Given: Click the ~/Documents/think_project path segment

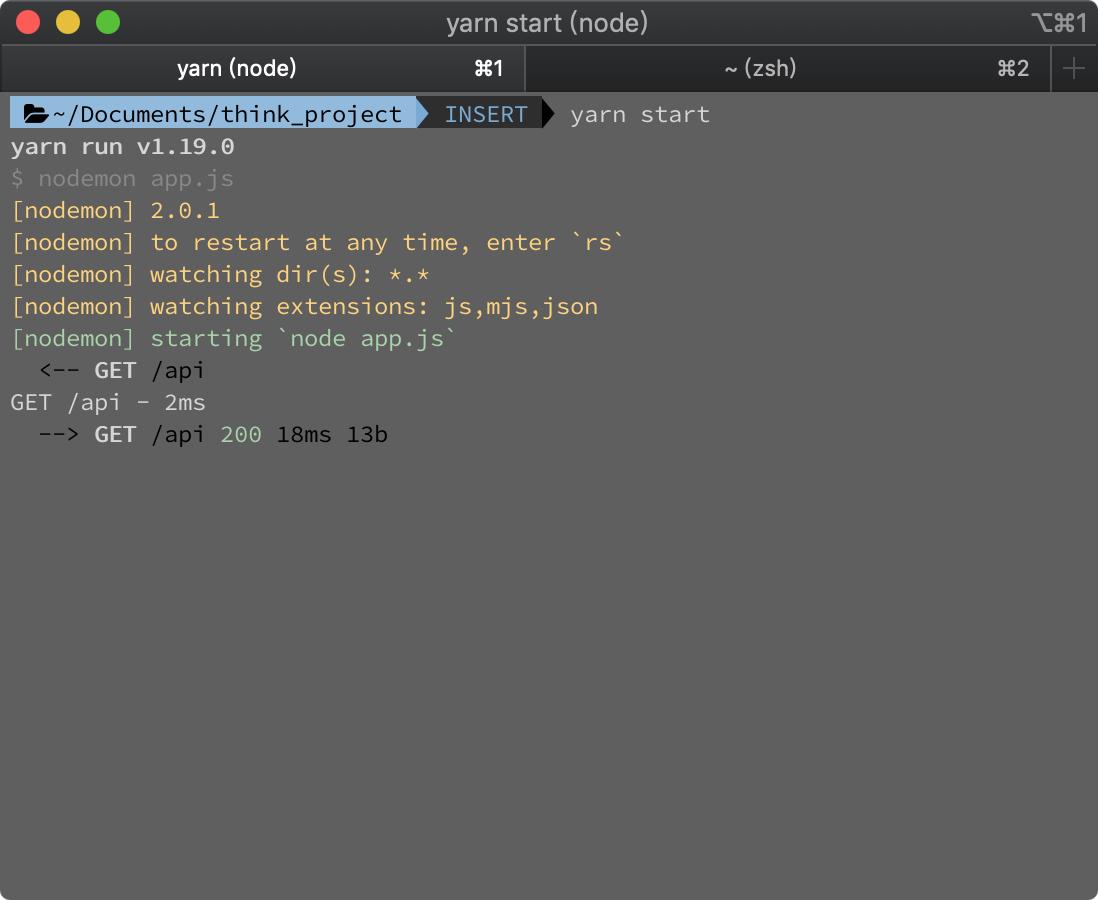Looking at the screenshot, I should pos(227,113).
